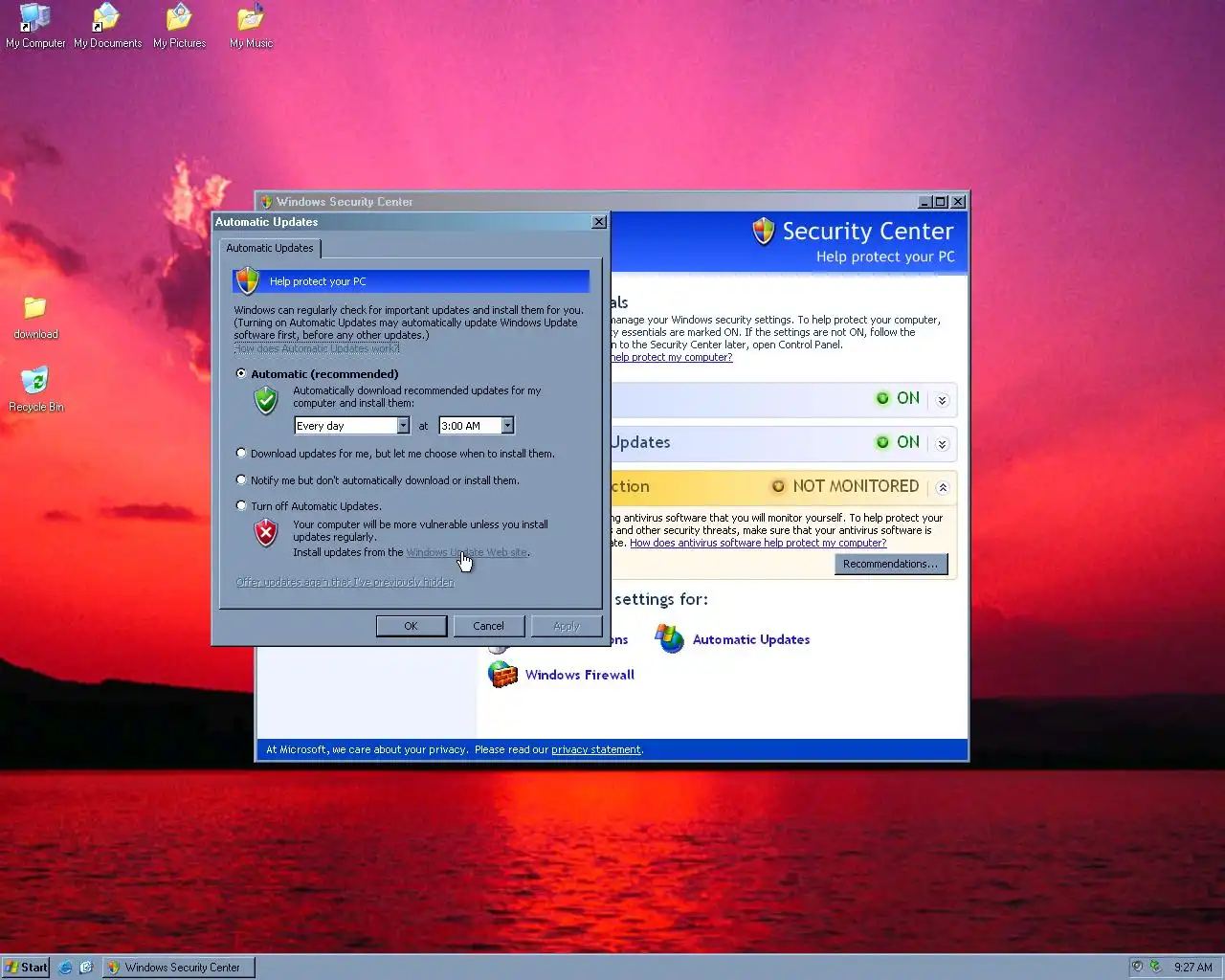Image resolution: width=1225 pixels, height=980 pixels.
Task: Click the Apply button
Action: (567, 626)
